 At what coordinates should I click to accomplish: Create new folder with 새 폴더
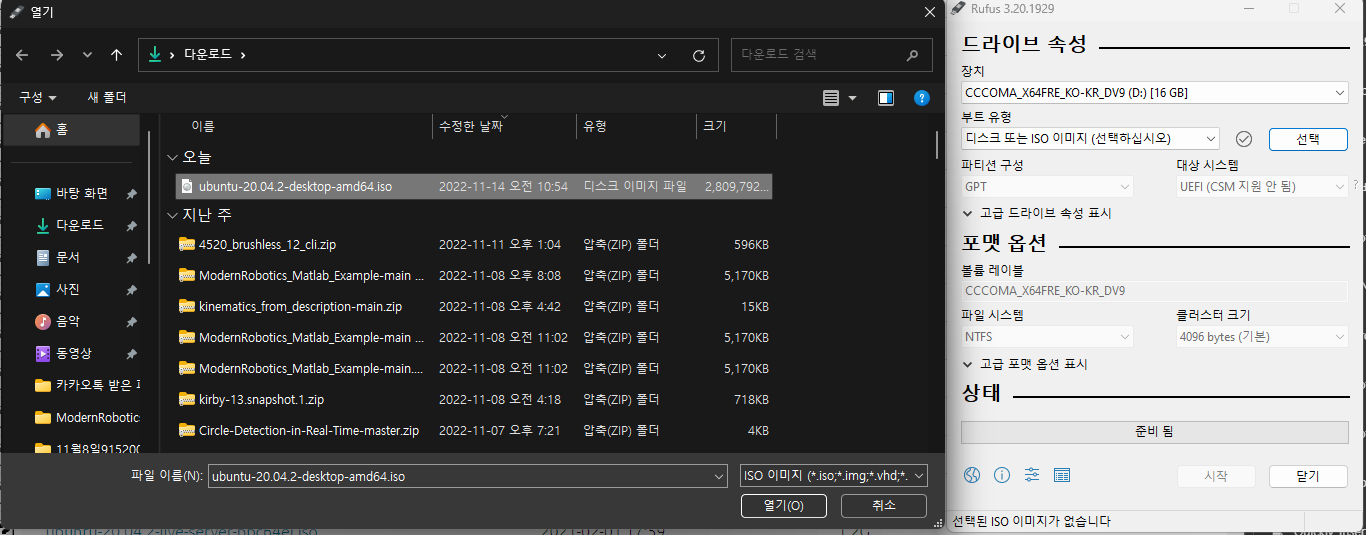107,97
